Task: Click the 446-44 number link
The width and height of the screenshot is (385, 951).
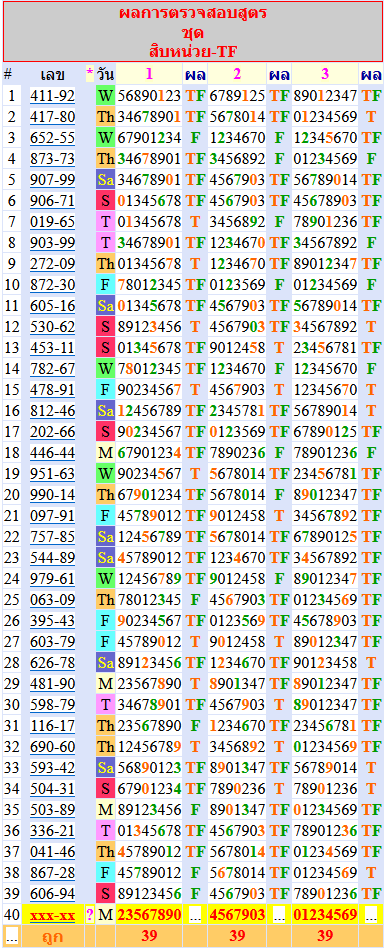Action: [53, 452]
